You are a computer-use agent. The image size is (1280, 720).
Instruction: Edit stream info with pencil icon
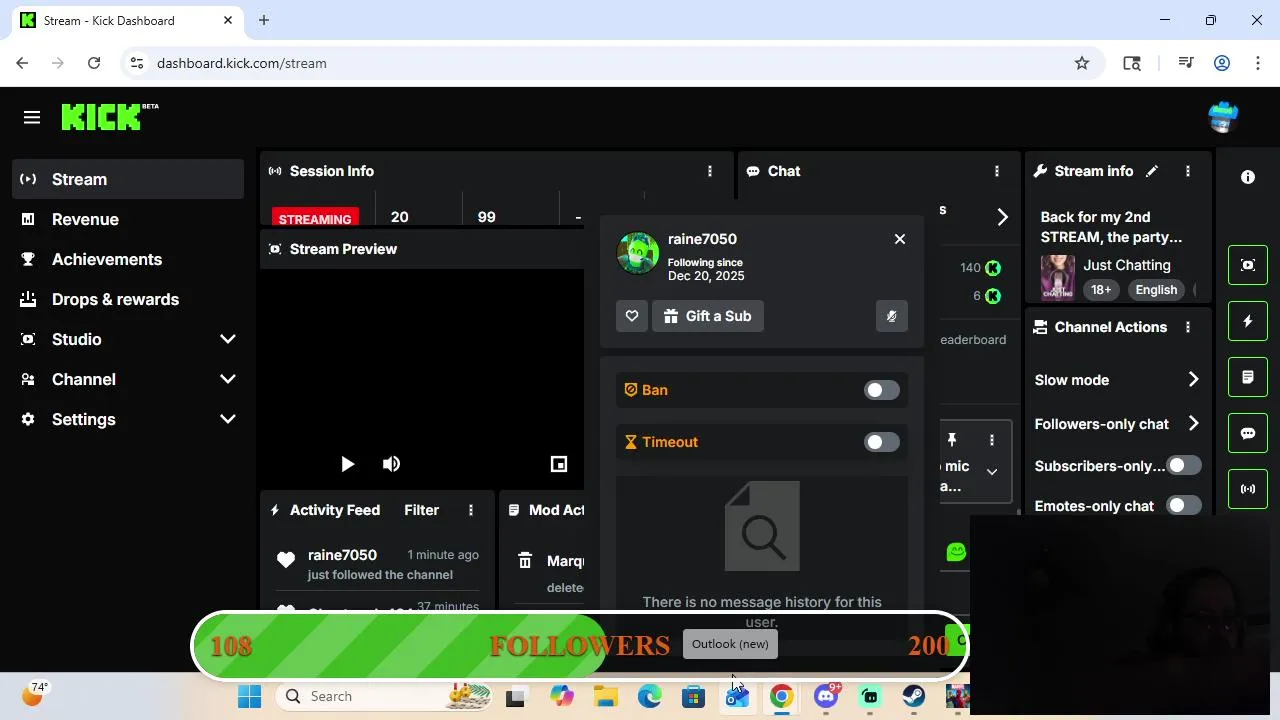point(1152,171)
